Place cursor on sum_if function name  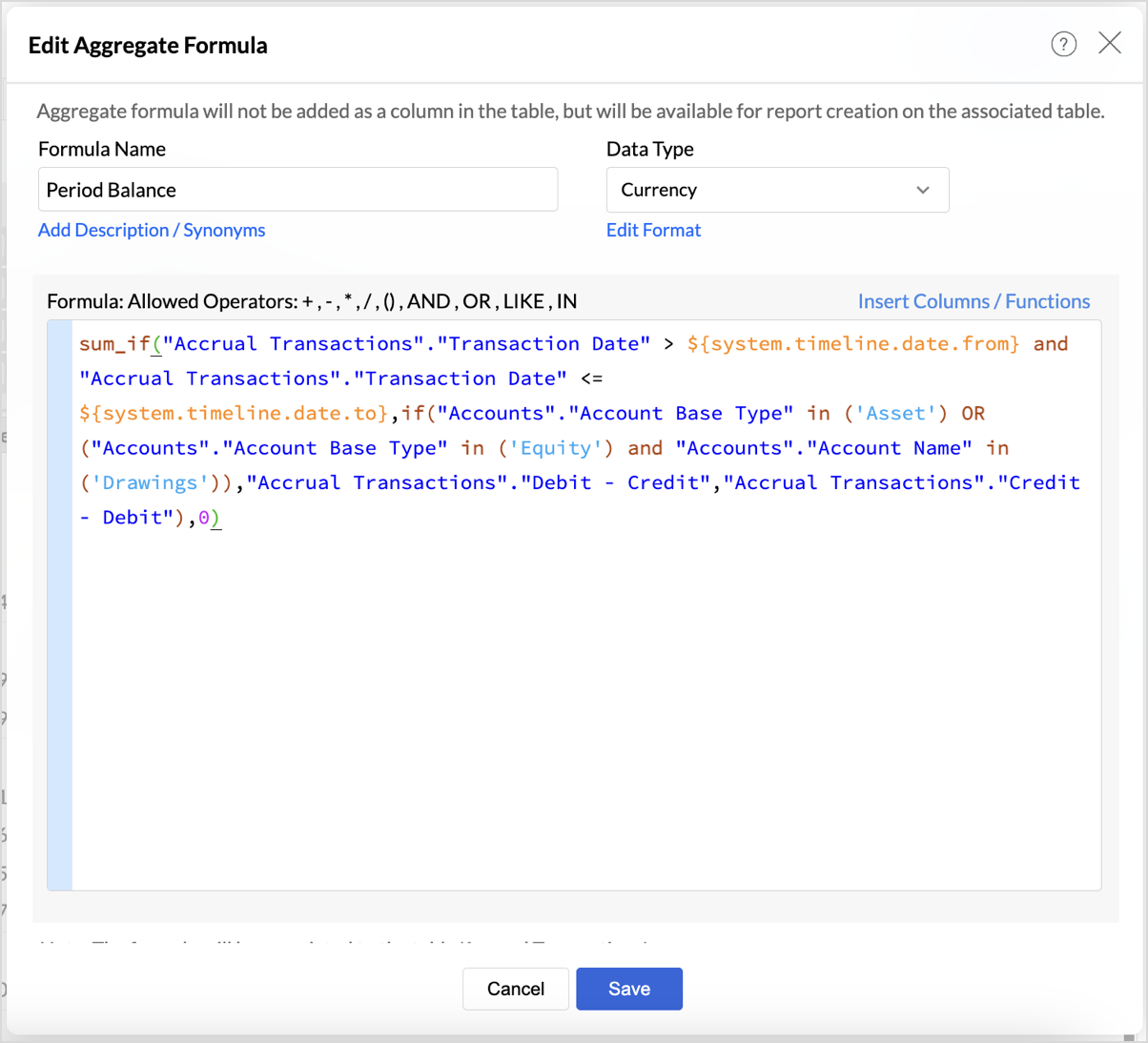click(114, 344)
